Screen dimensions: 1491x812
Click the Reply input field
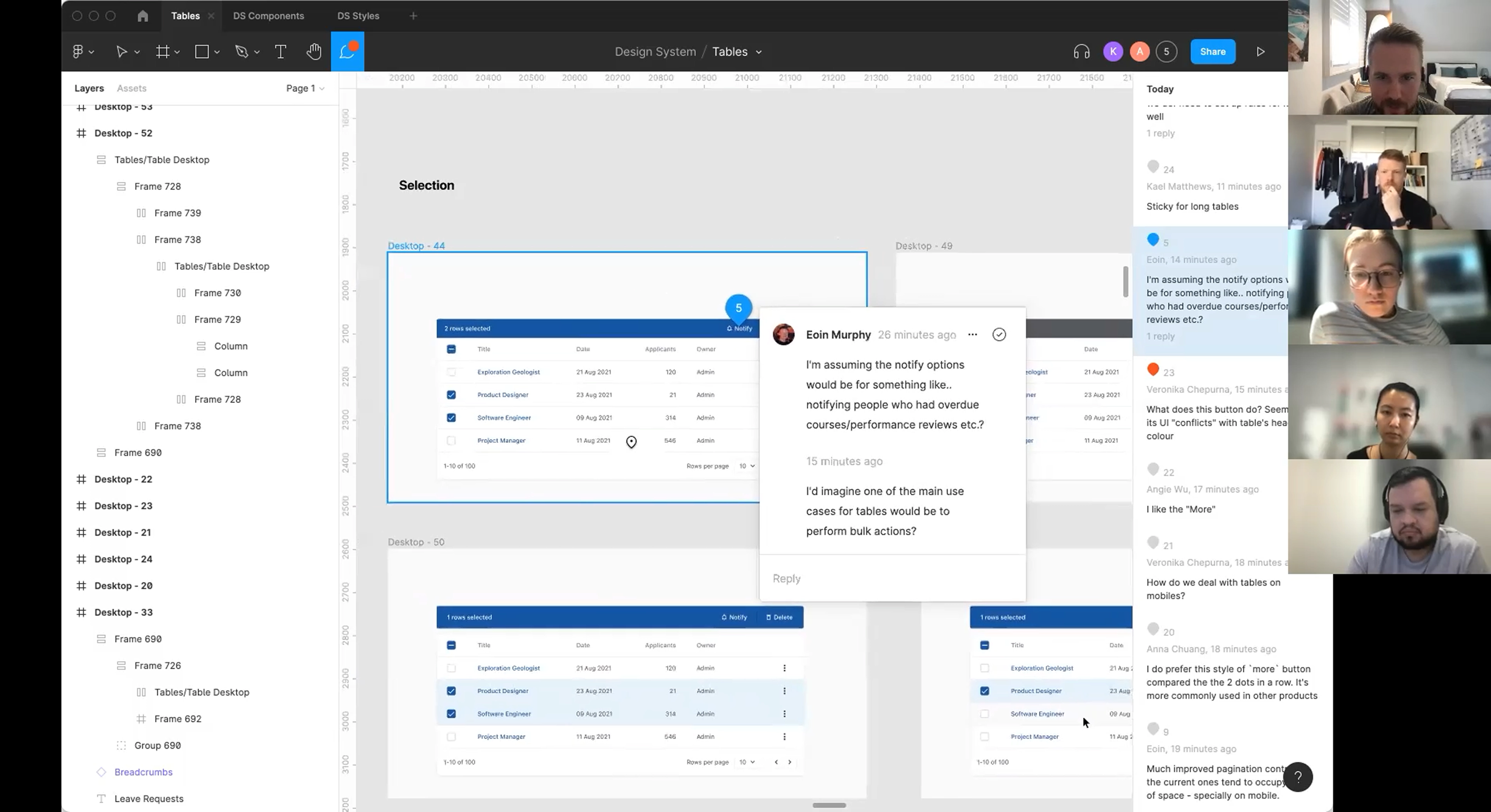892,578
